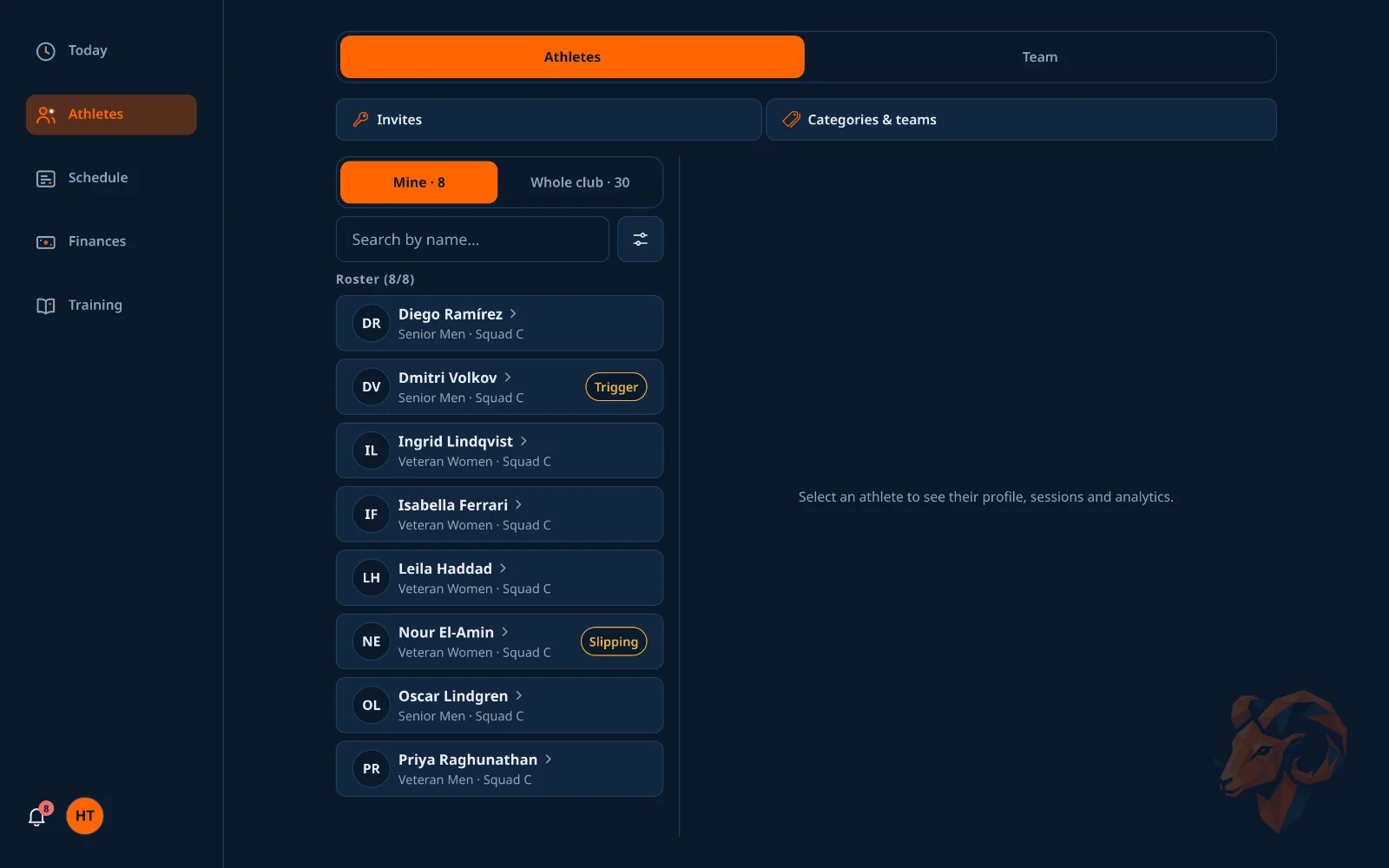This screenshot has width=1389, height=868.
Task: Expand Diego Ramírez chevron
Action: (x=513, y=313)
